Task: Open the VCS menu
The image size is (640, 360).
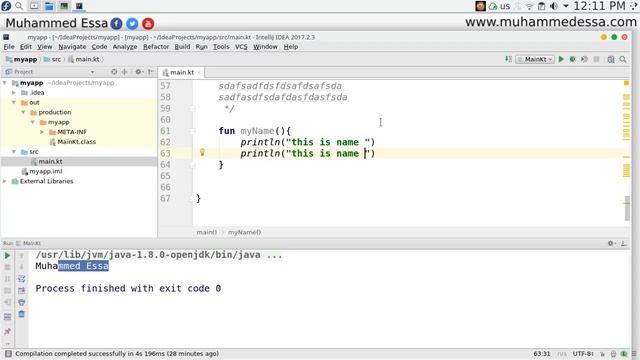Action: coord(241,47)
